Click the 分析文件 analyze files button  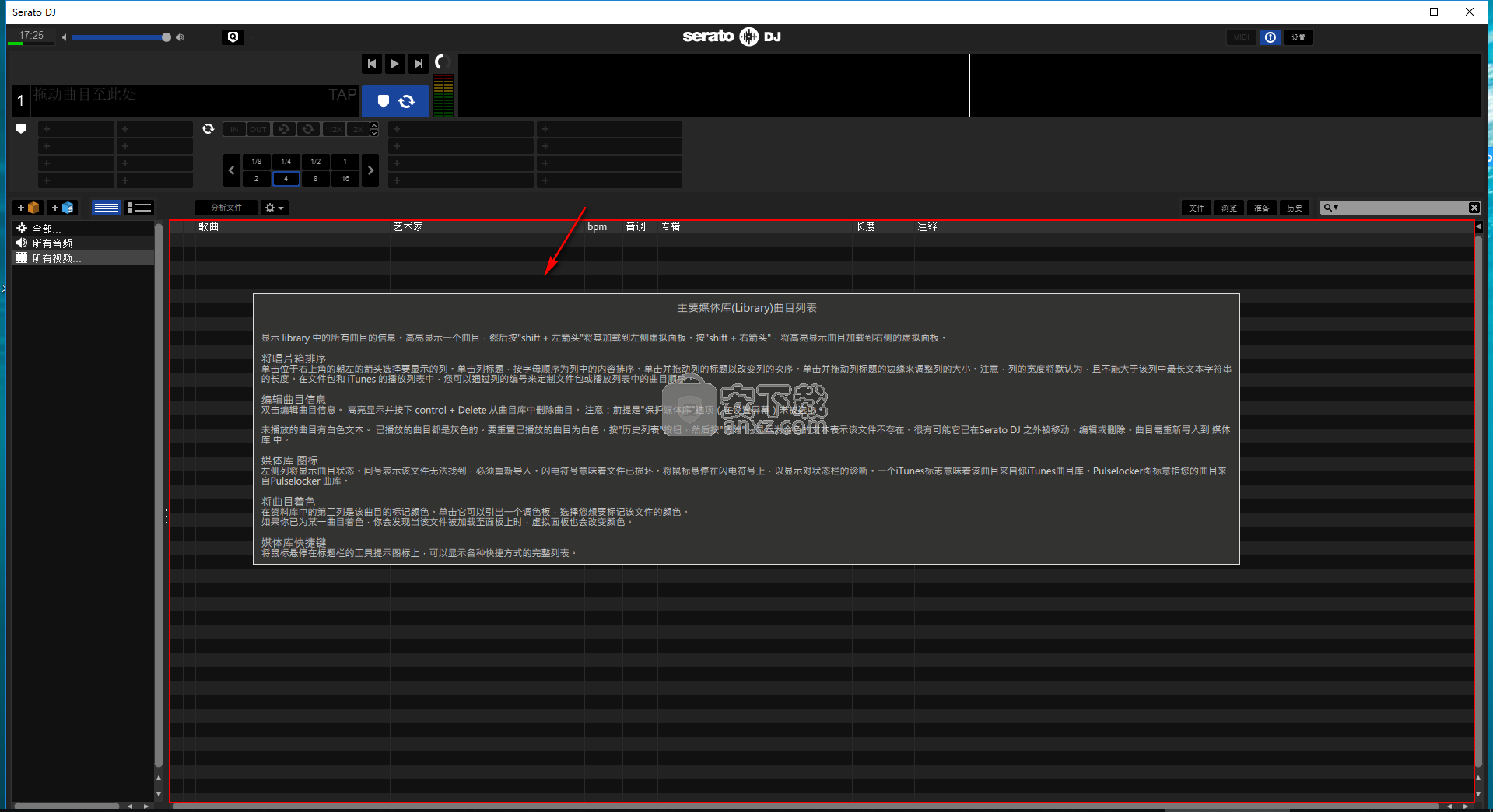tap(226, 208)
